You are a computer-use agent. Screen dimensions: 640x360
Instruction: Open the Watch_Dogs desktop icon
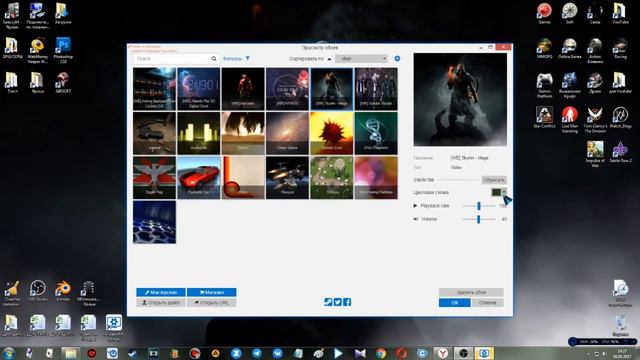coord(620,118)
